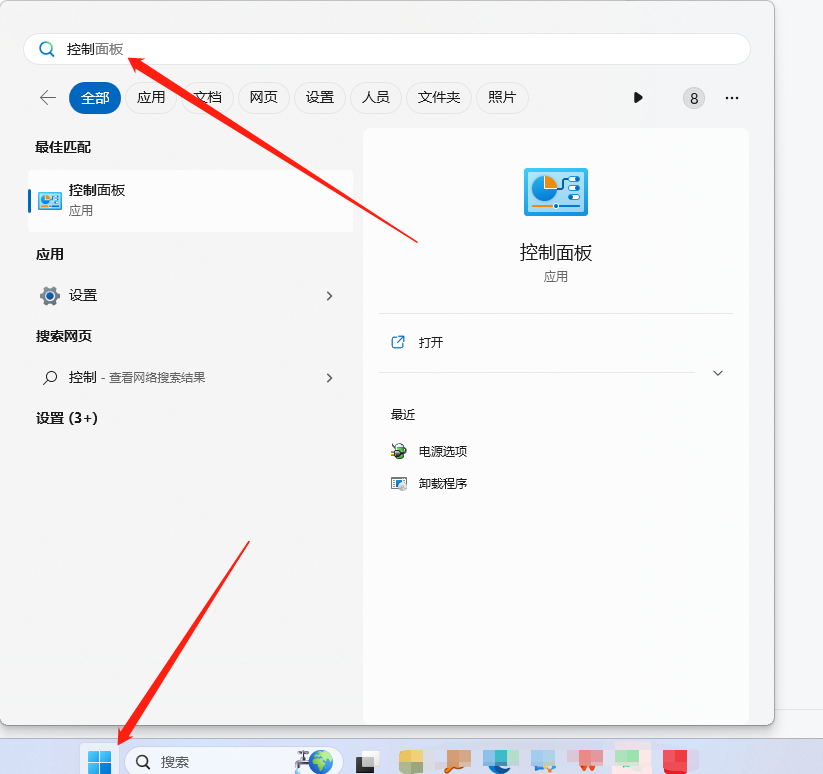
Task: Click the magnifier icon in taskbar search
Action: [143, 761]
